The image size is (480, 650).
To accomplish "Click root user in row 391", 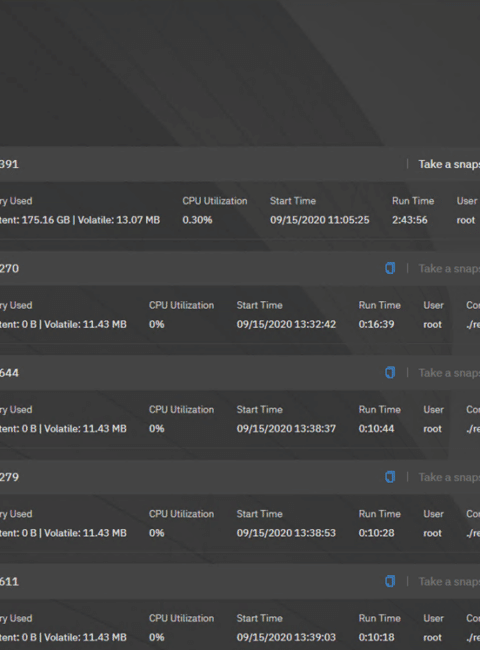I will (x=465, y=220).
